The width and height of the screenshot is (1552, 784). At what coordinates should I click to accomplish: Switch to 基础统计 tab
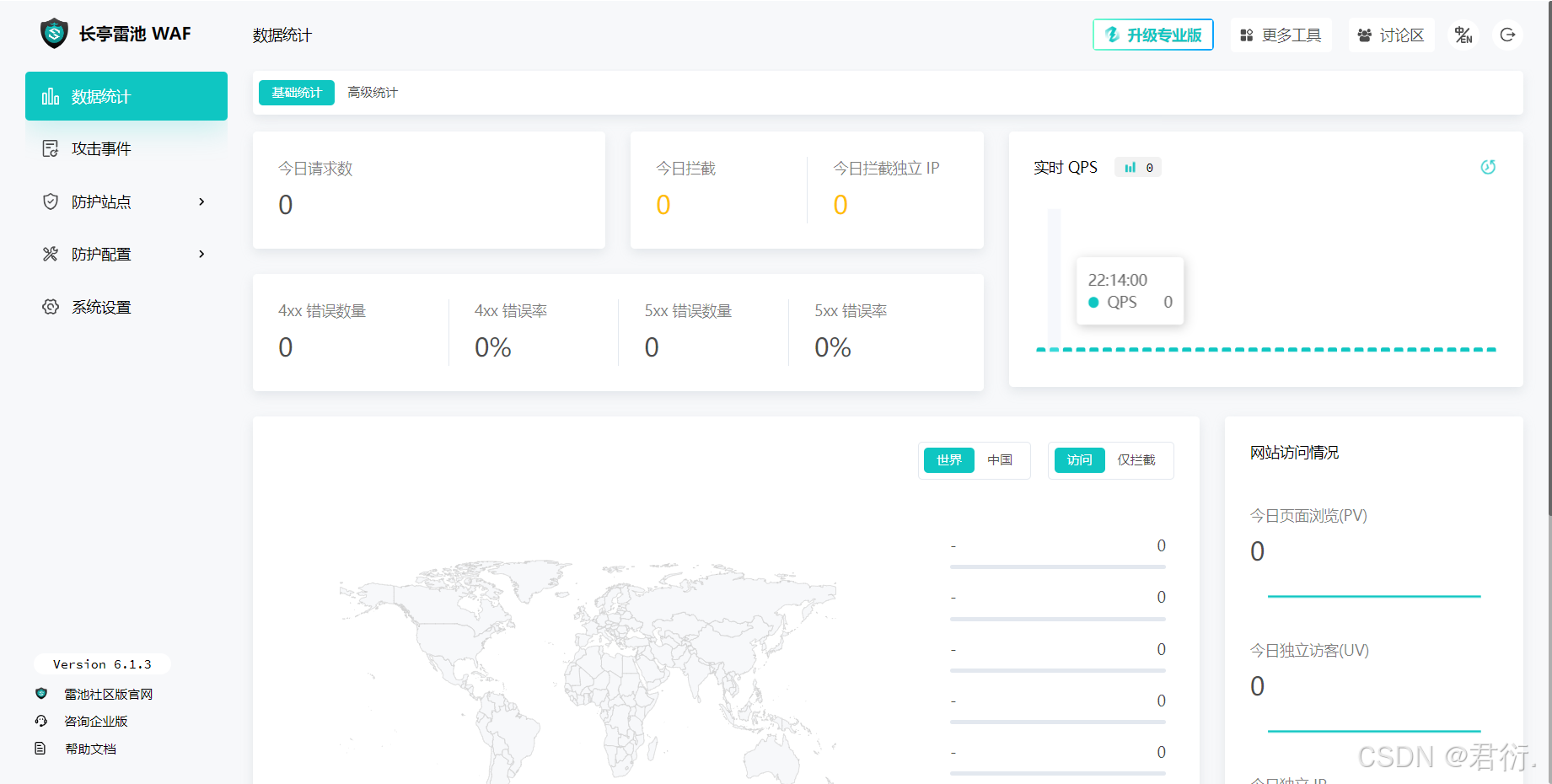[297, 93]
